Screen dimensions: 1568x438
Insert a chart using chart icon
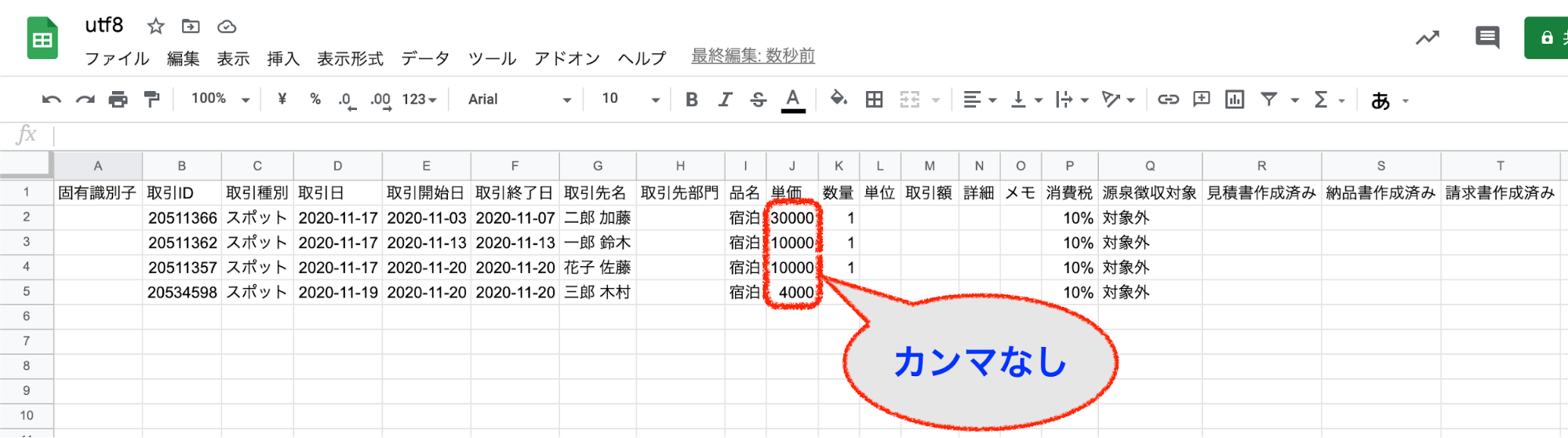(1235, 100)
